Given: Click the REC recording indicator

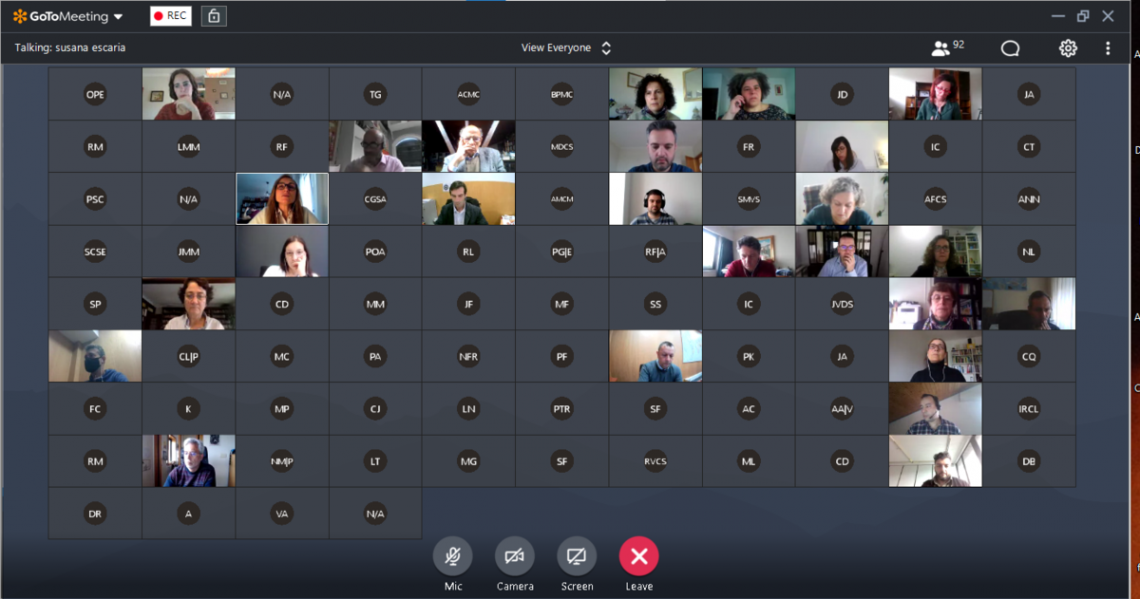Looking at the screenshot, I should pyautogui.click(x=170, y=16).
